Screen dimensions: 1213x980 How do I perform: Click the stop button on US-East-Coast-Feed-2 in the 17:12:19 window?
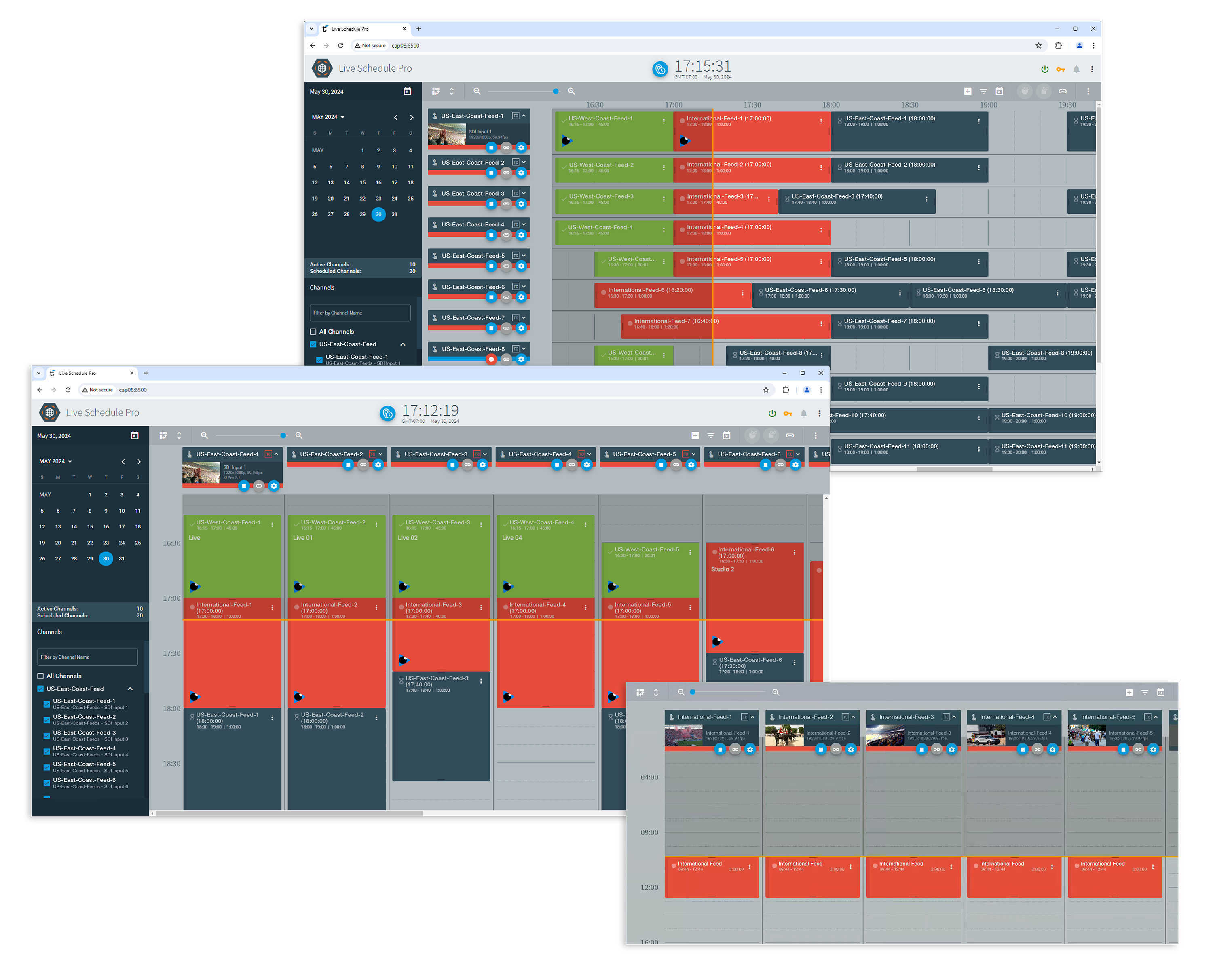pyautogui.click(x=348, y=464)
